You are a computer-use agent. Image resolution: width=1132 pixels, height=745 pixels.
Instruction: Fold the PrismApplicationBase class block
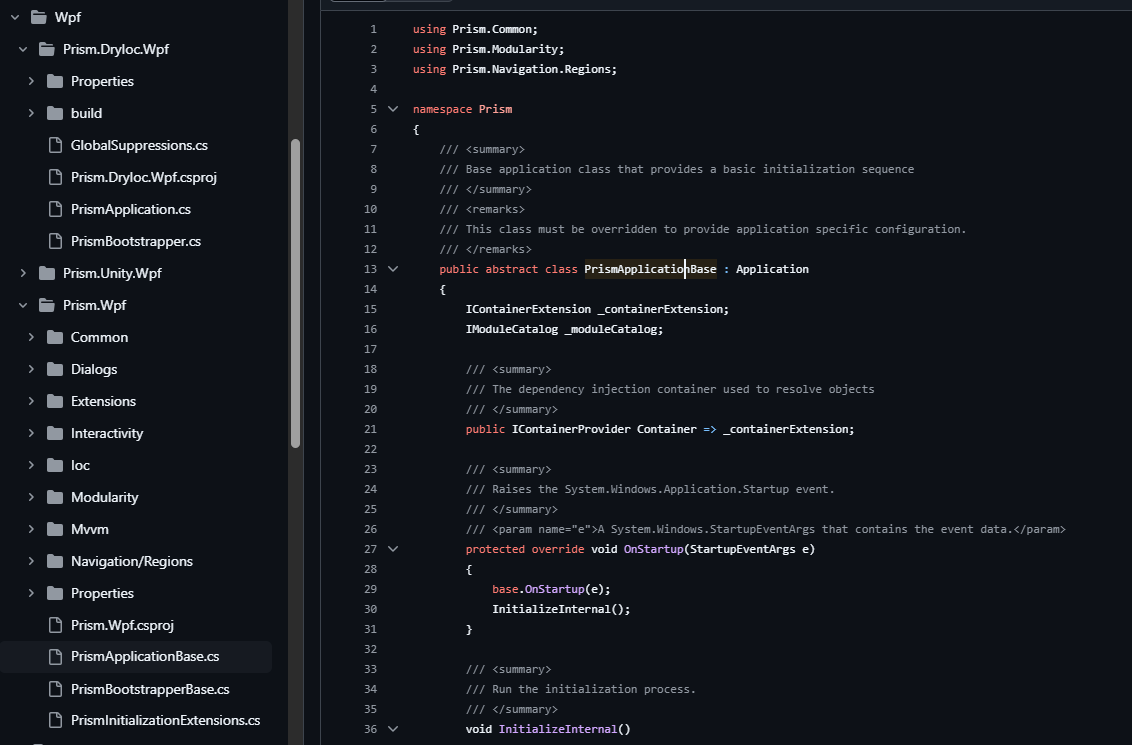click(393, 269)
